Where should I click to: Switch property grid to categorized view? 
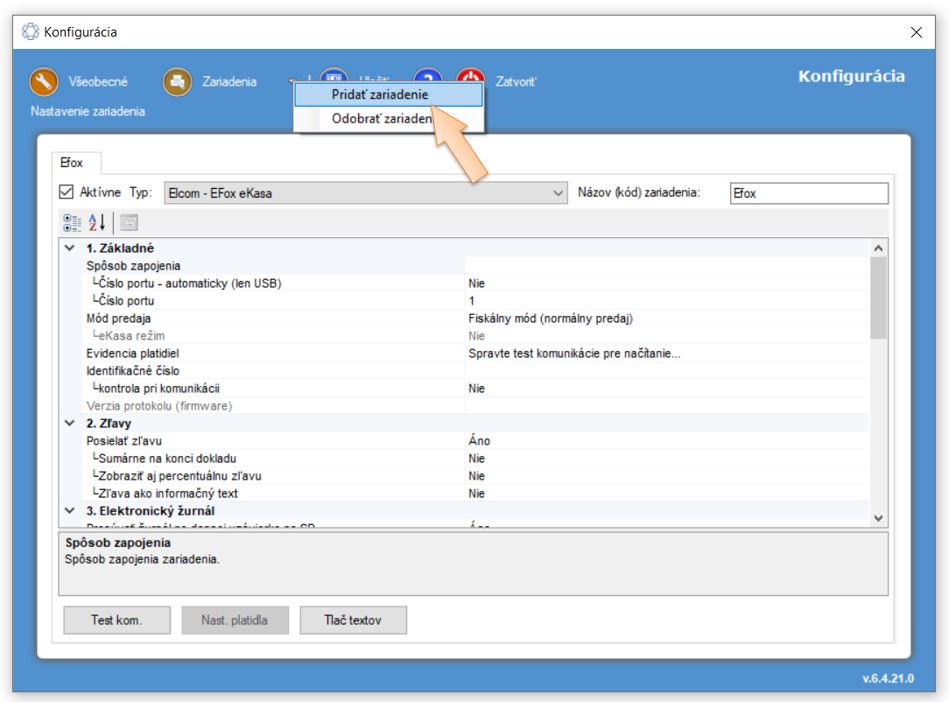pyautogui.click(x=74, y=222)
